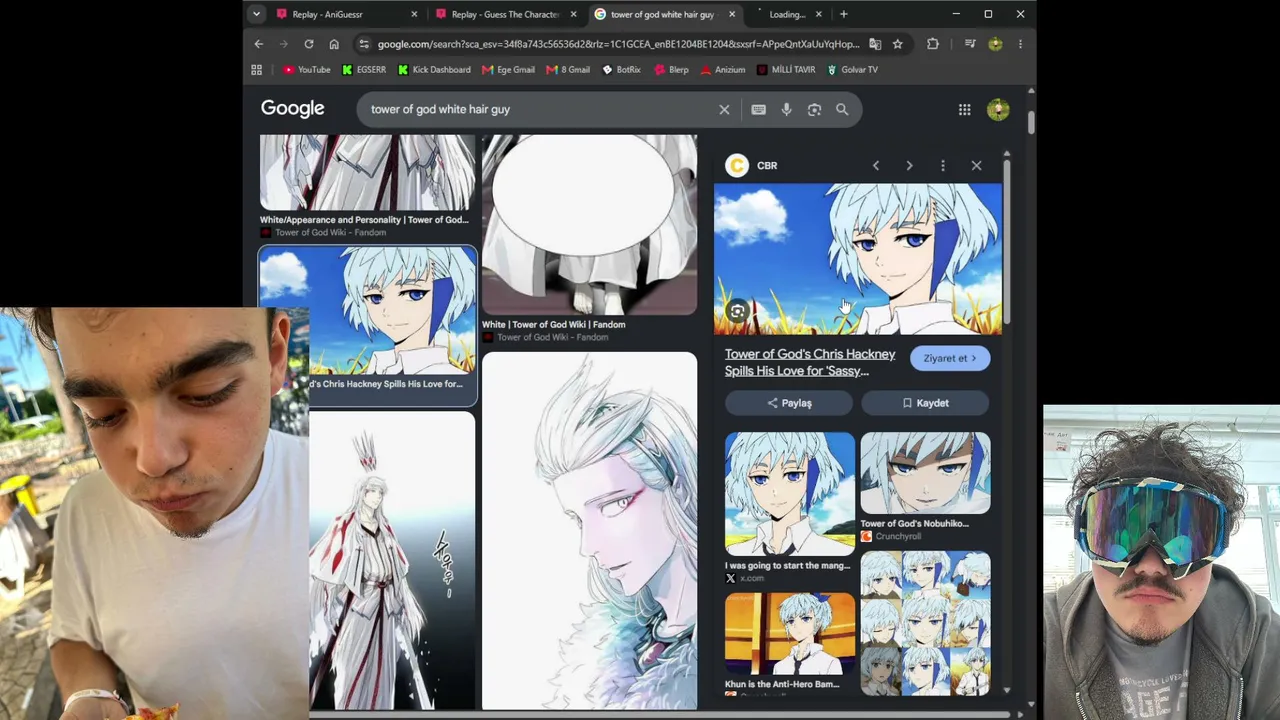Screen dimensions: 1280x720
Task: Switch to Replay - Guess The Character tab
Action: pyautogui.click(x=506, y=14)
